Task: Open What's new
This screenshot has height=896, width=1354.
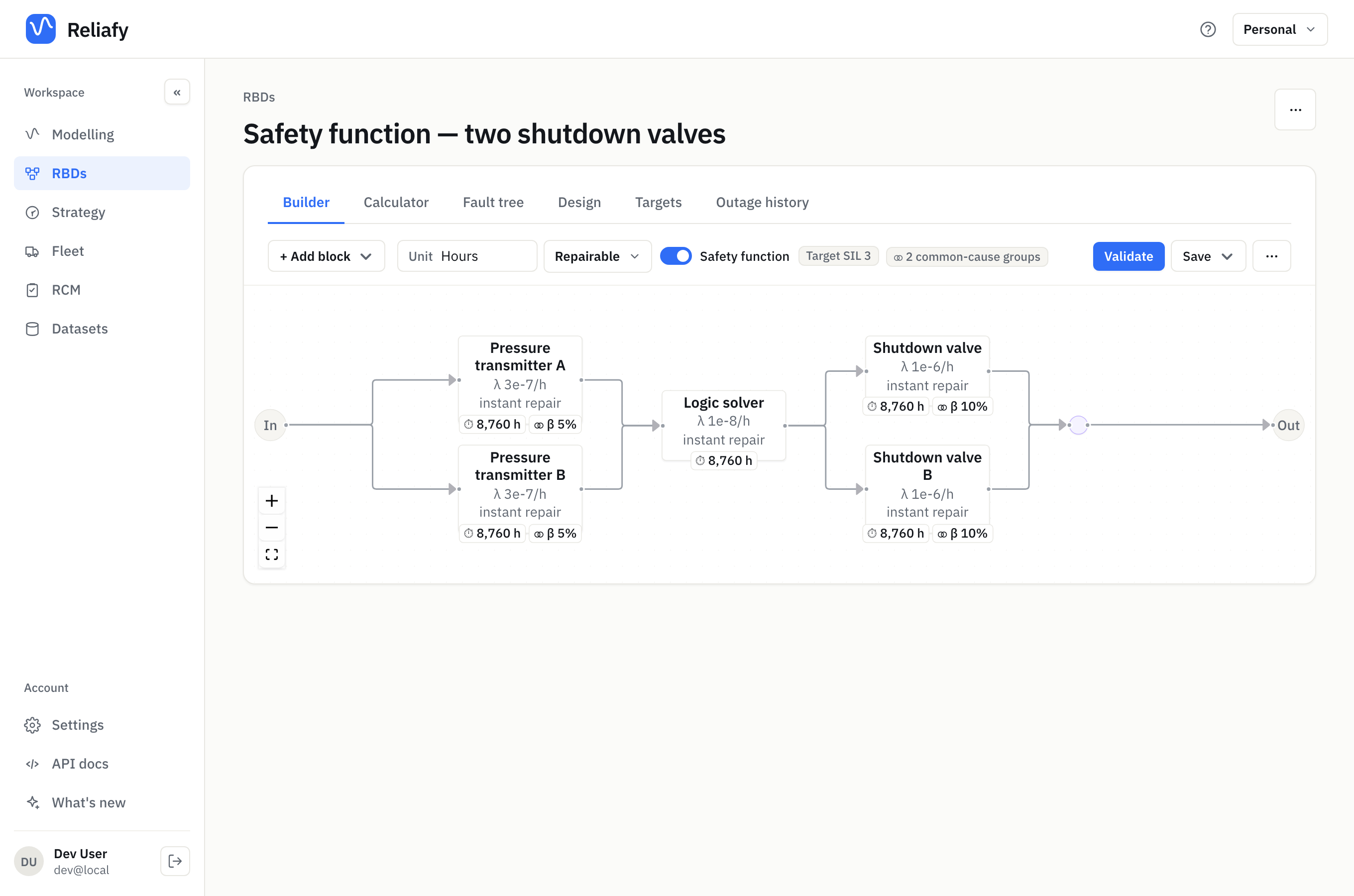Action: (x=102, y=802)
